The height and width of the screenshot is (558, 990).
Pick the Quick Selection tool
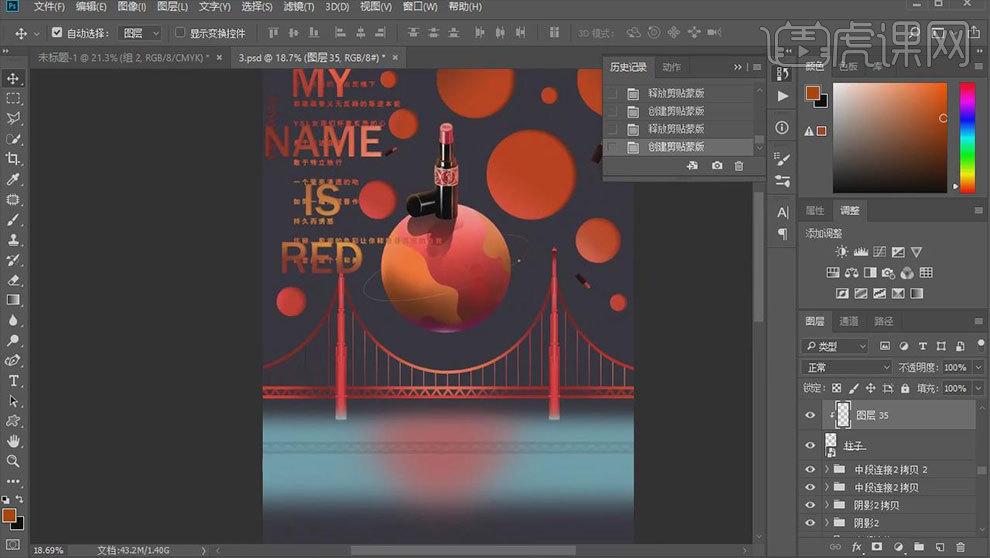[x=13, y=139]
